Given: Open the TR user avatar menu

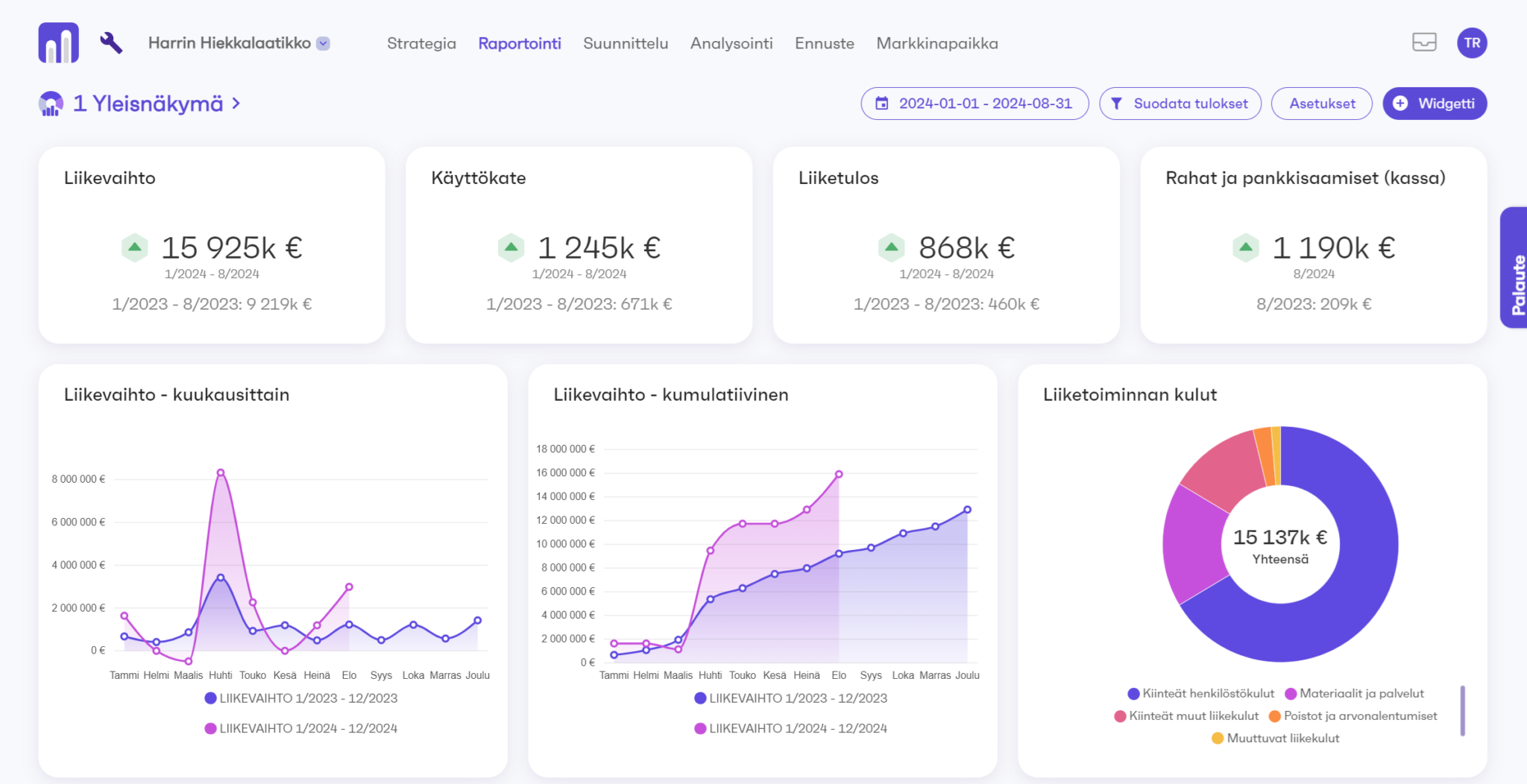Looking at the screenshot, I should (1471, 43).
